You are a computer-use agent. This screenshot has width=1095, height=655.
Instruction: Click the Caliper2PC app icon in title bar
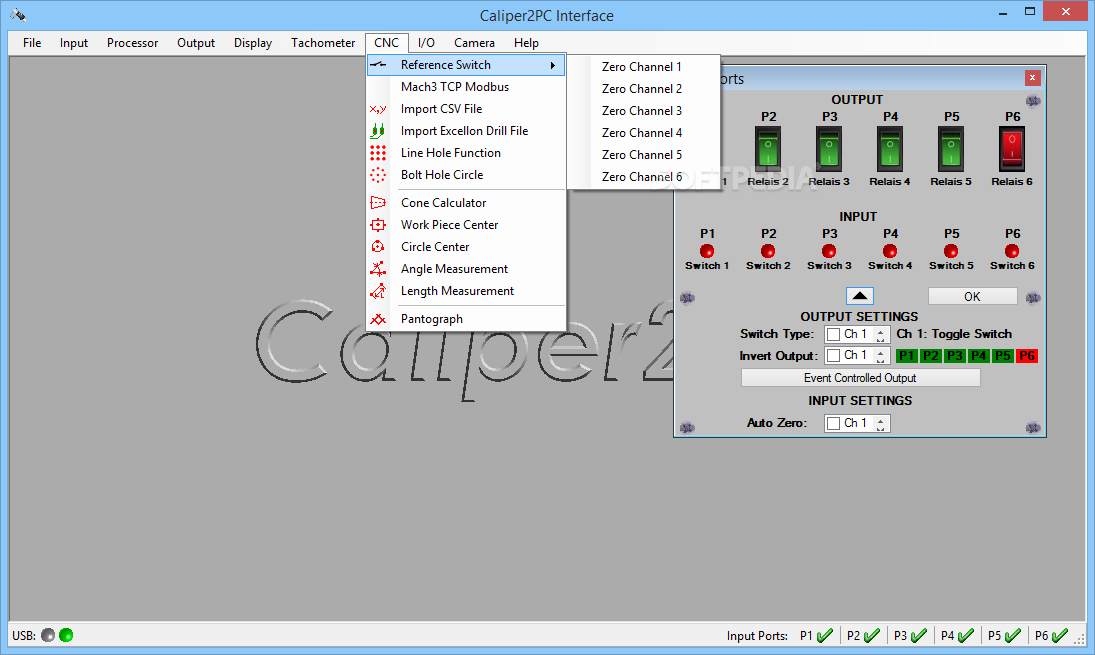(18, 15)
